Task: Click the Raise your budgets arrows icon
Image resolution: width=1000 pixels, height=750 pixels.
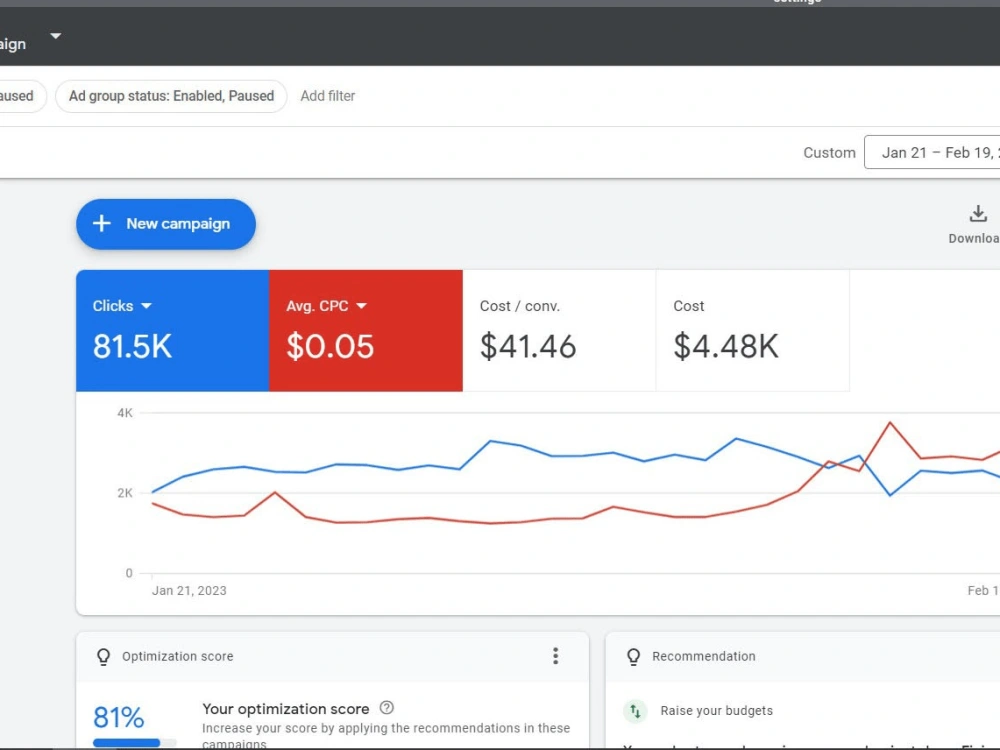Action: tap(635, 711)
